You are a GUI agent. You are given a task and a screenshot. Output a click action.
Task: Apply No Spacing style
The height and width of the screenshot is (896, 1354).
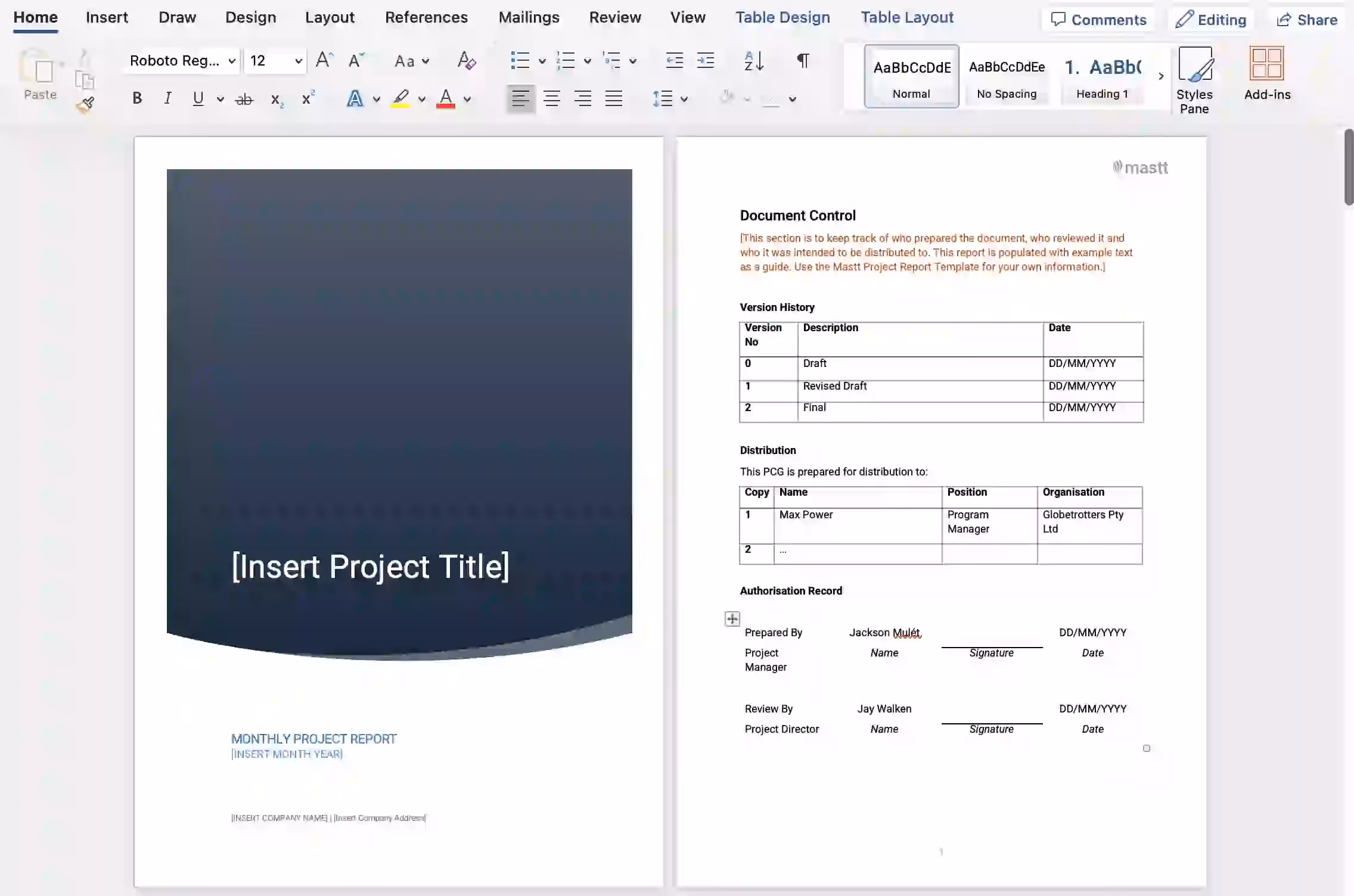pos(1007,76)
